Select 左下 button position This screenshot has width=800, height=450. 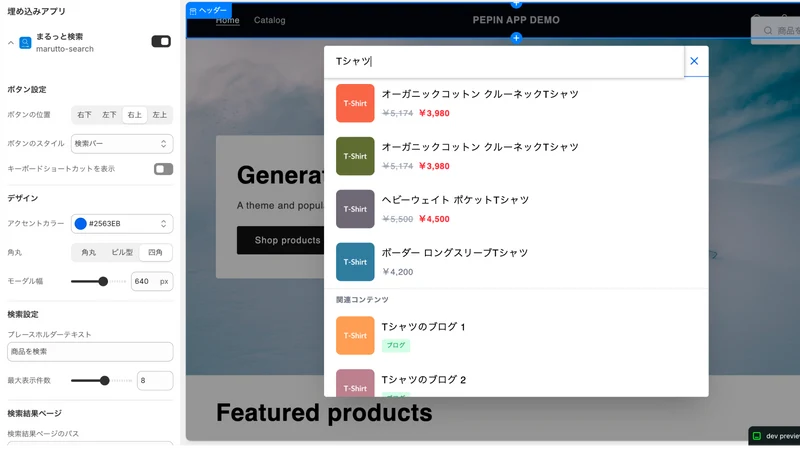[109, 115]
